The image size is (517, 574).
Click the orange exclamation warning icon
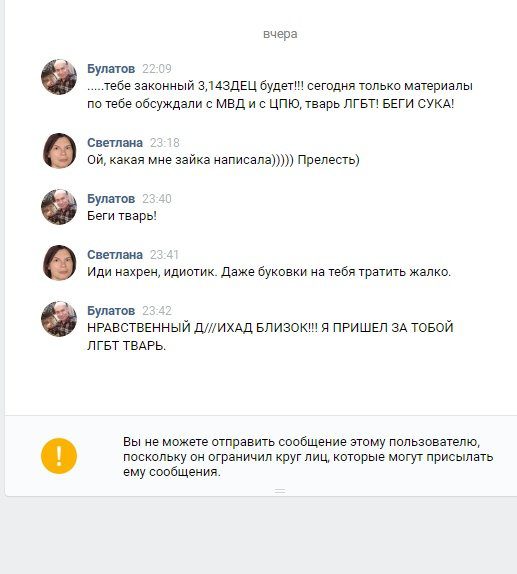click(x=59, y=456)
